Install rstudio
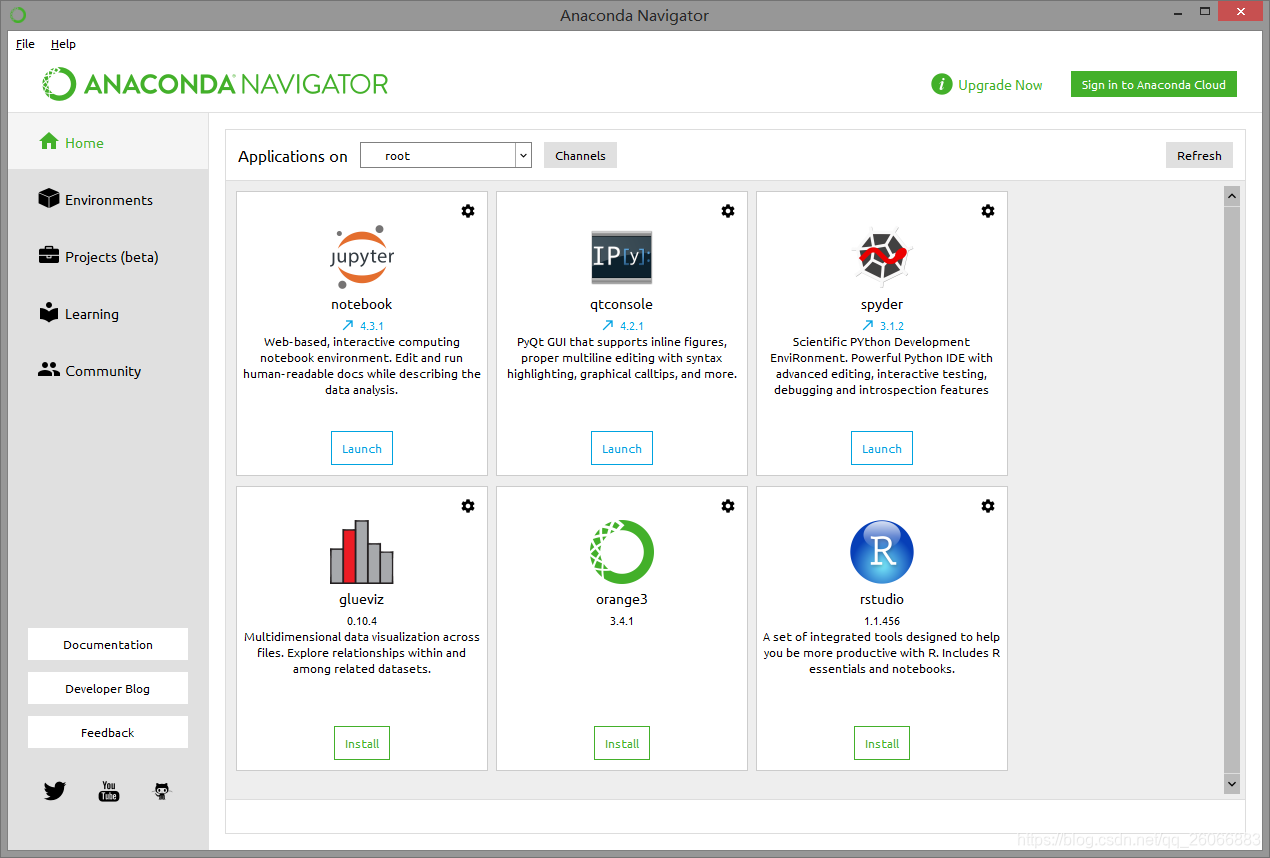Screen dimensions: 1270x858 pos(882,743)
